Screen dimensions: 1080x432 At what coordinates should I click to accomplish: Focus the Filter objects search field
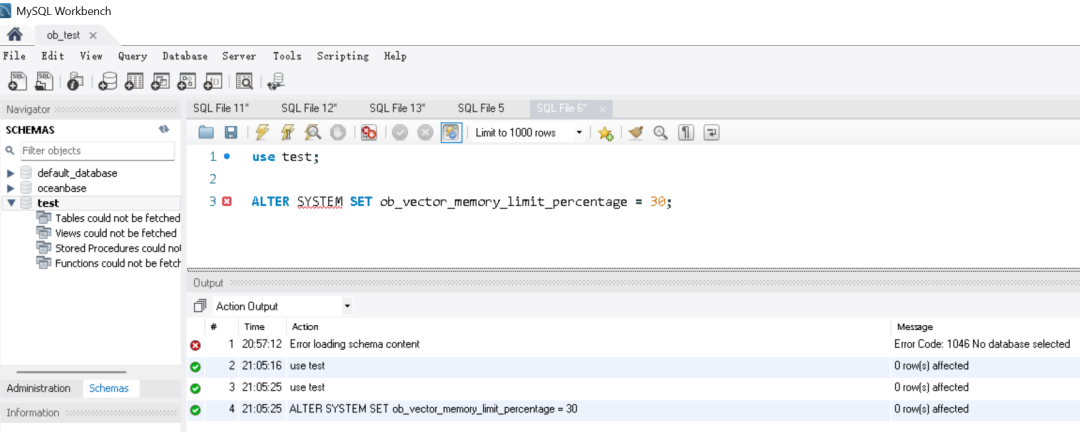click(96, 150)
